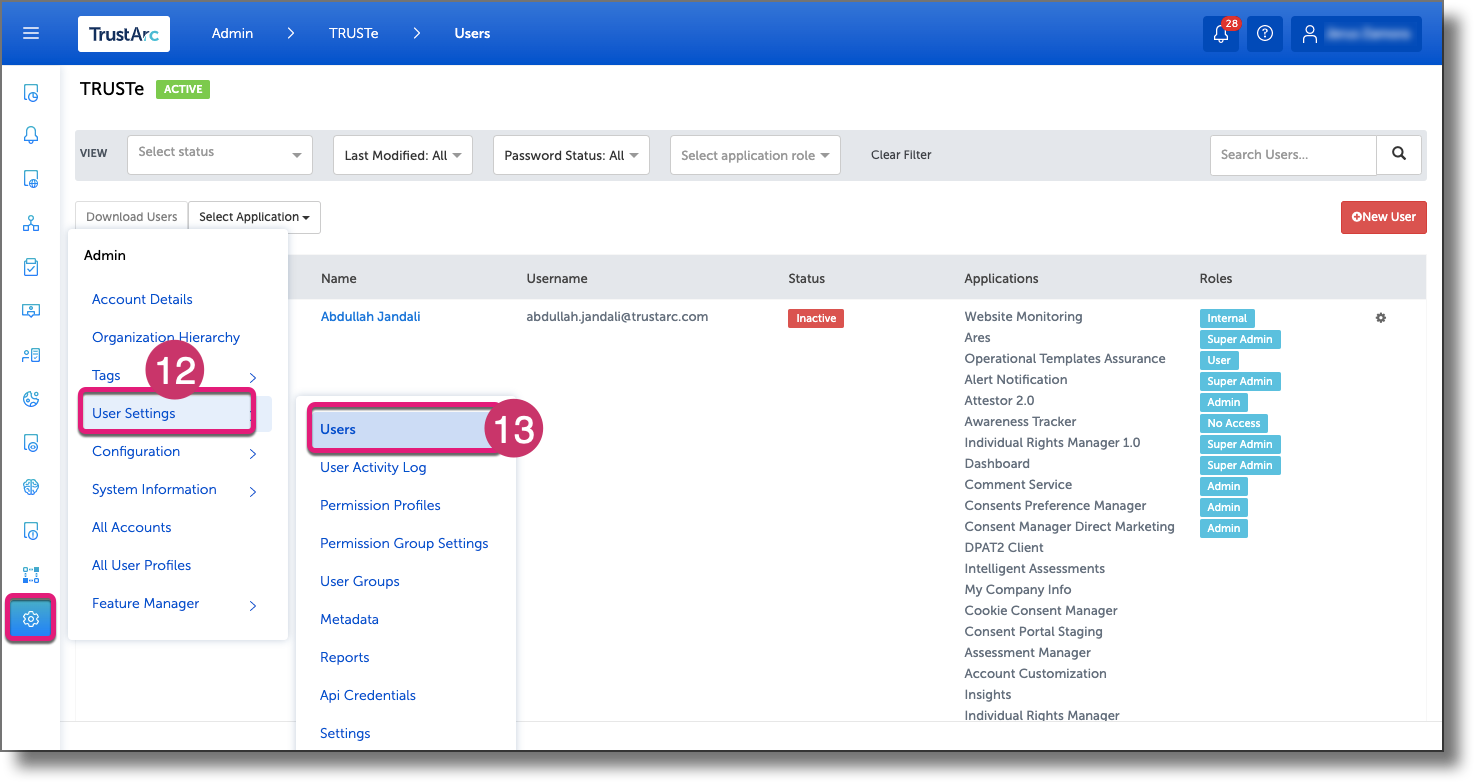This screenshot has width=1475, height=783.
Task: Expand the Feature Manager submenu chevron
Action: 252,605
